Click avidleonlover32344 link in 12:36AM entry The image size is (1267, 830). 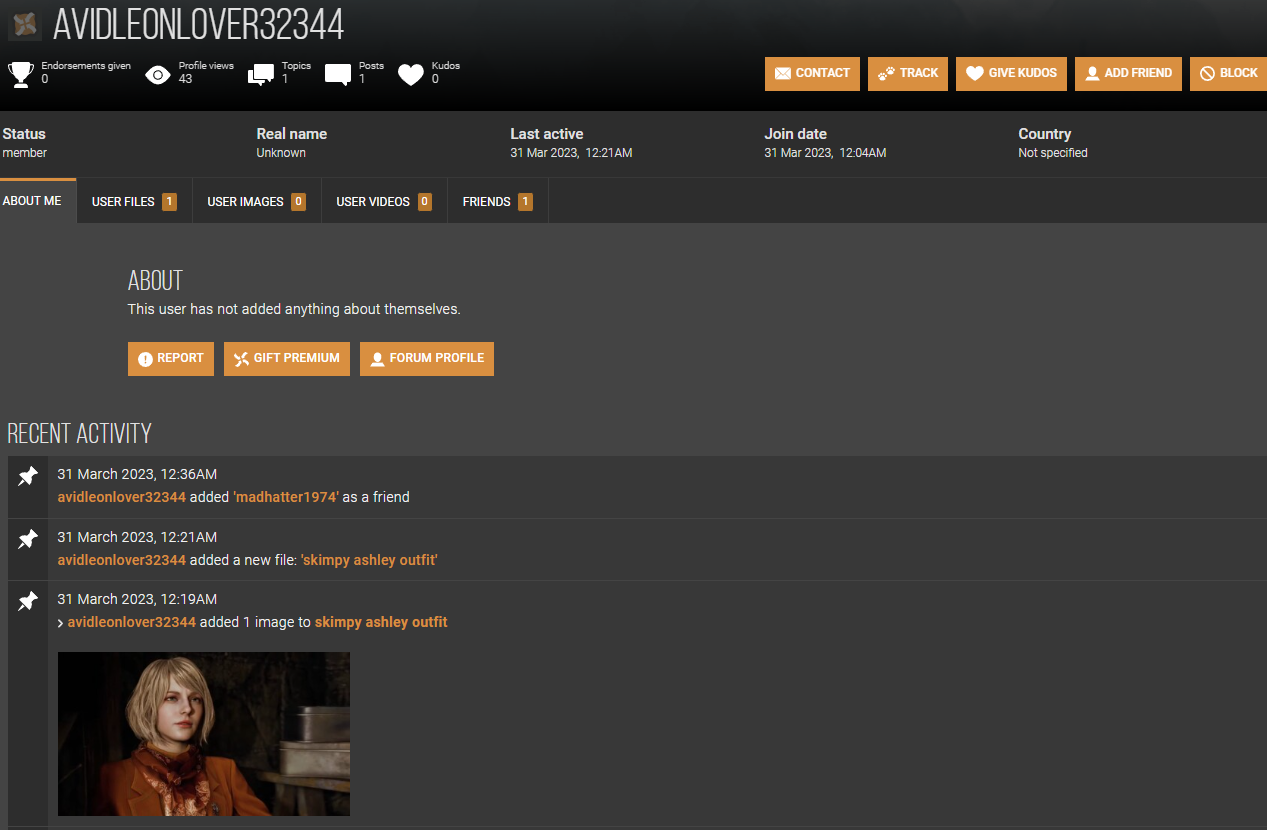pyautogui.click(x=122, y=497)
